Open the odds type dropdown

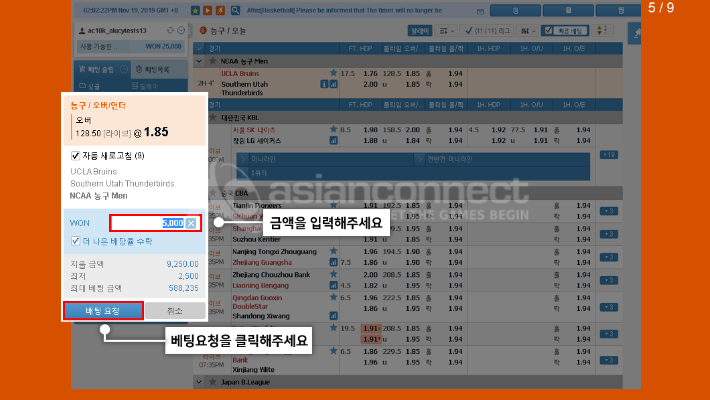[x=528, y=30]
